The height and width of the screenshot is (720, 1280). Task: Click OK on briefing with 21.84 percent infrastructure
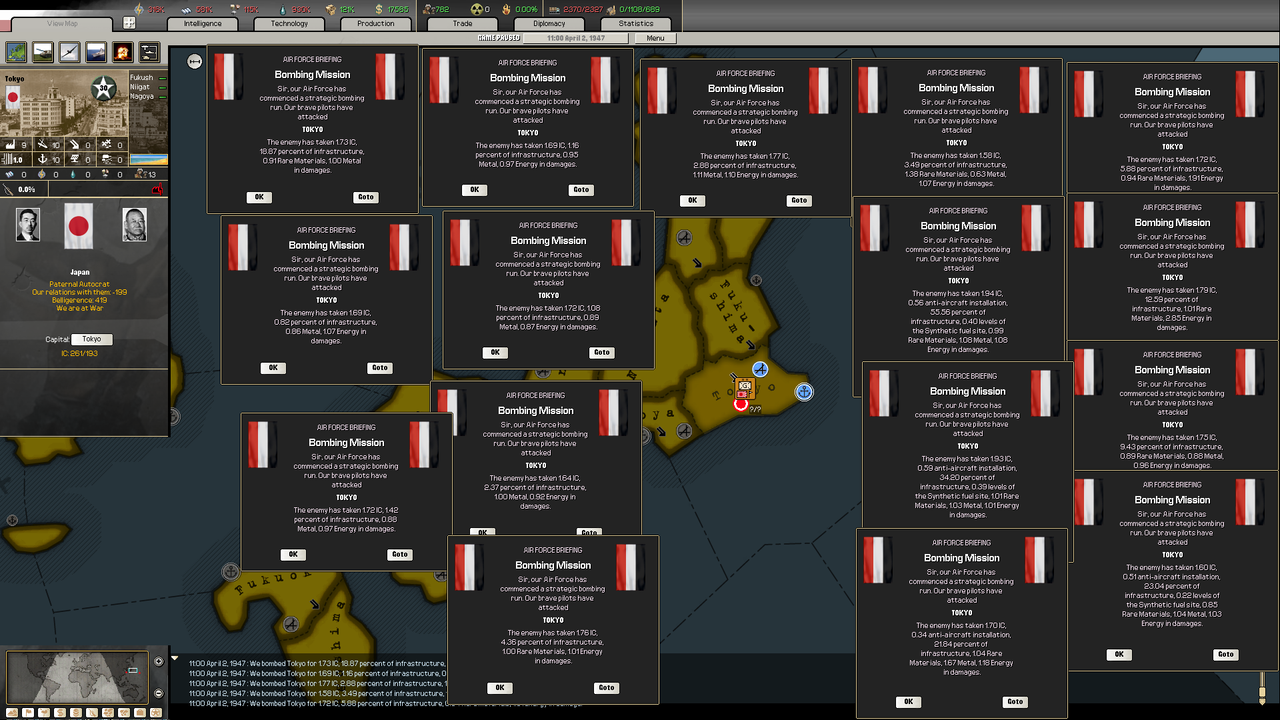click(x=908, y=702)
